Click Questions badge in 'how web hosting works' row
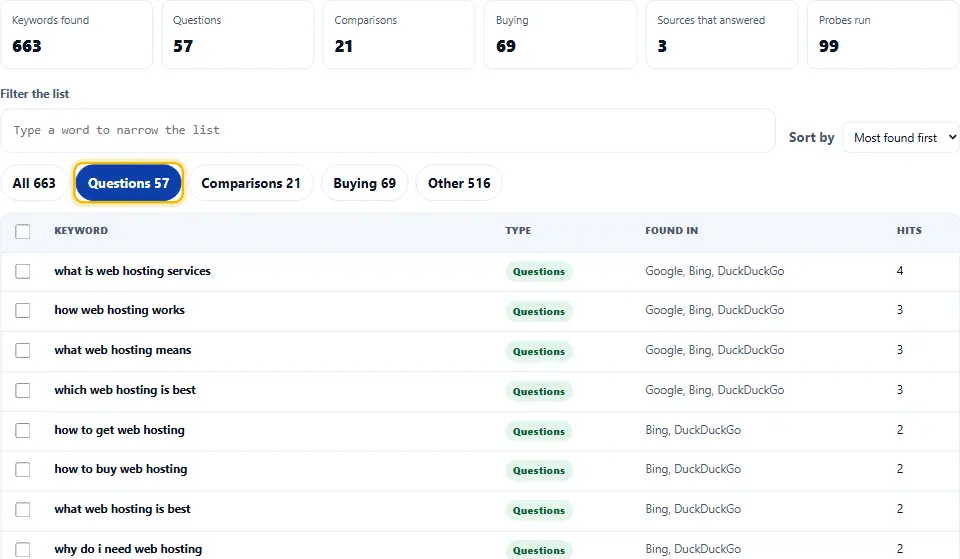The image size is (960, 559). click(539, 312)
